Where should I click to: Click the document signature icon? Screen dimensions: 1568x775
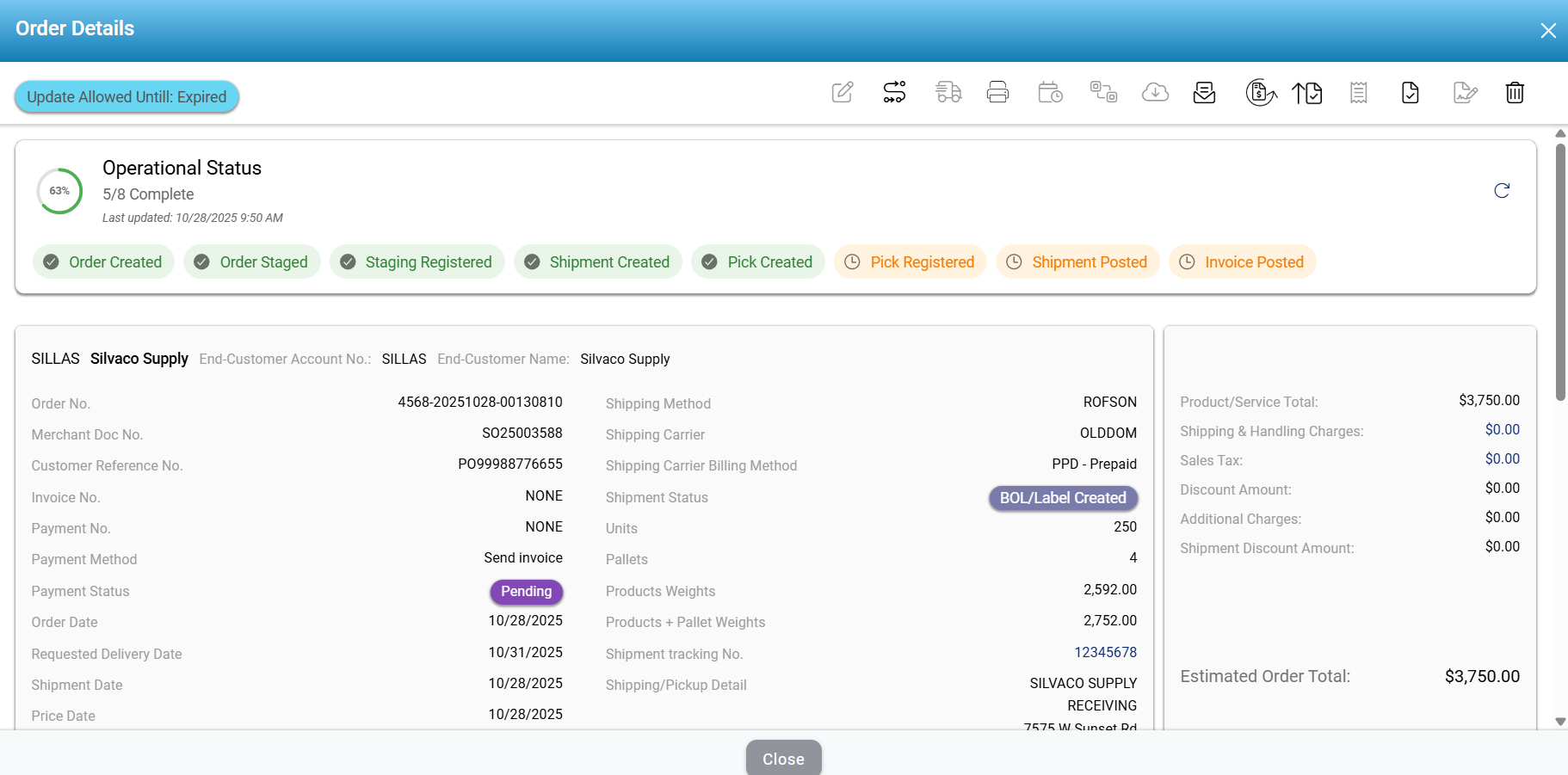click(x=1465, y=92)
